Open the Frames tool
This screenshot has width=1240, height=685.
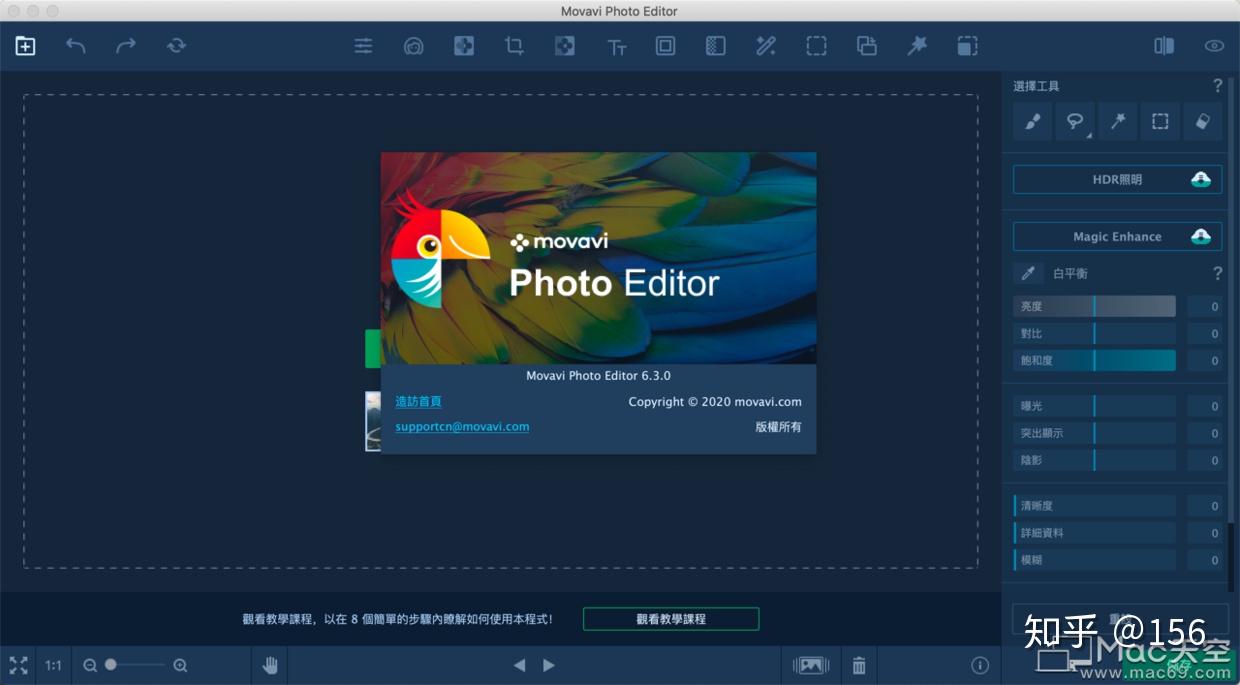pos(665,46)
